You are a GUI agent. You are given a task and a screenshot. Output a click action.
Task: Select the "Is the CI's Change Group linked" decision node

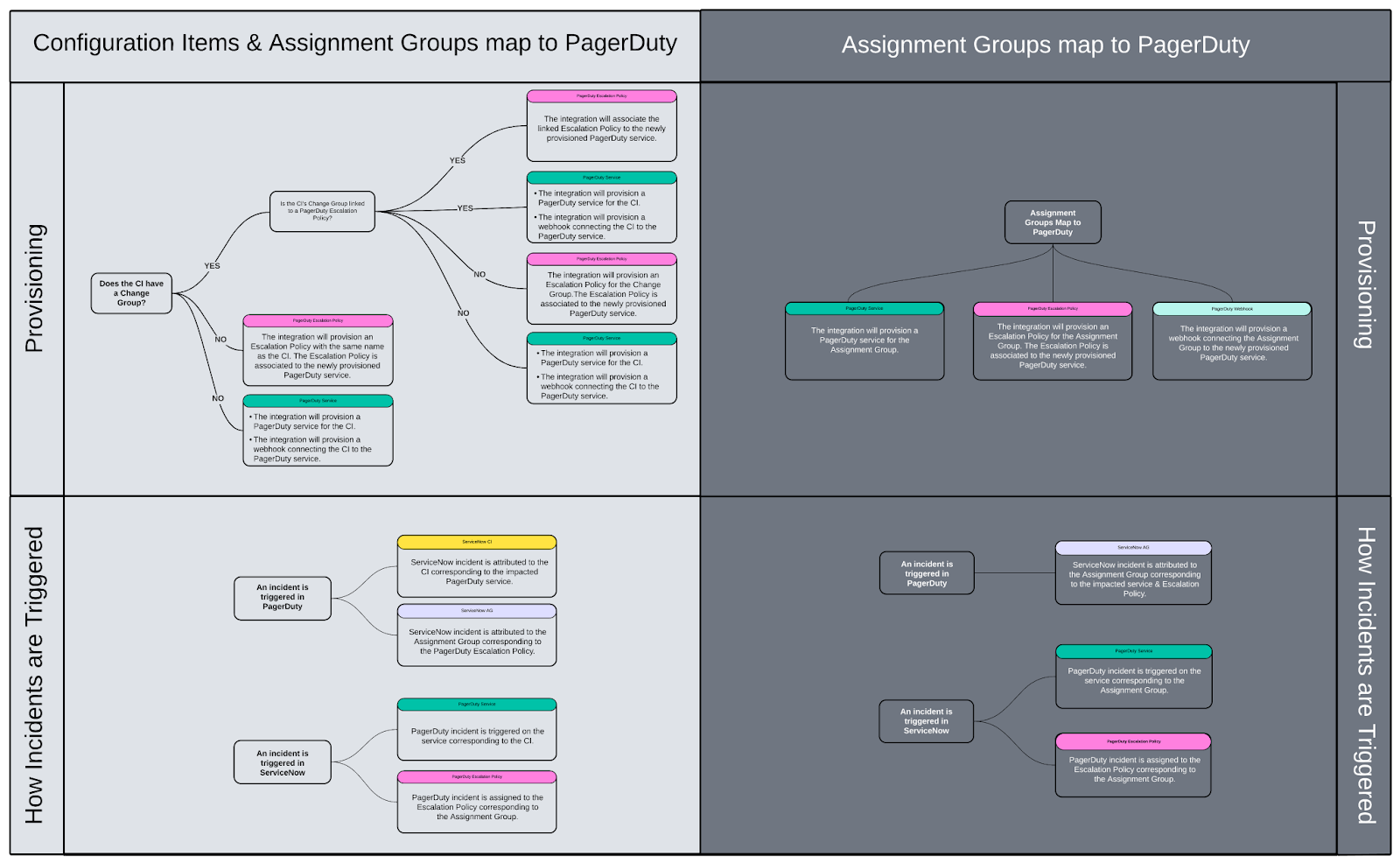pos(322,211)
